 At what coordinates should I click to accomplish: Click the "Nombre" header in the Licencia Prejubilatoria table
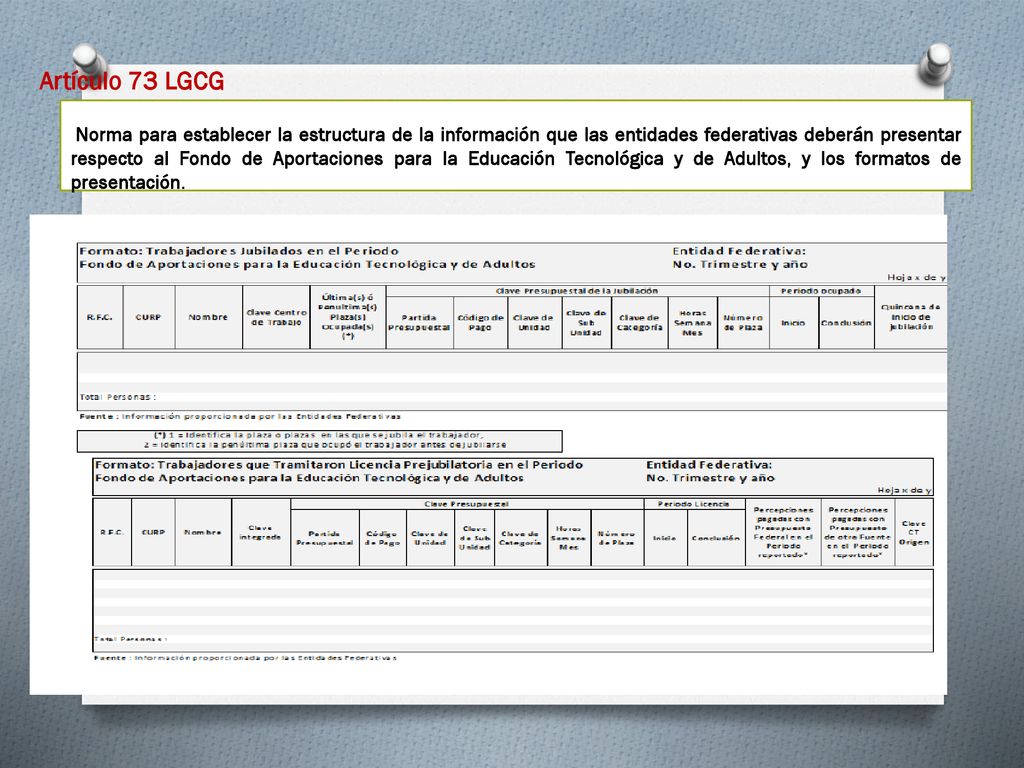pos(203,532)
